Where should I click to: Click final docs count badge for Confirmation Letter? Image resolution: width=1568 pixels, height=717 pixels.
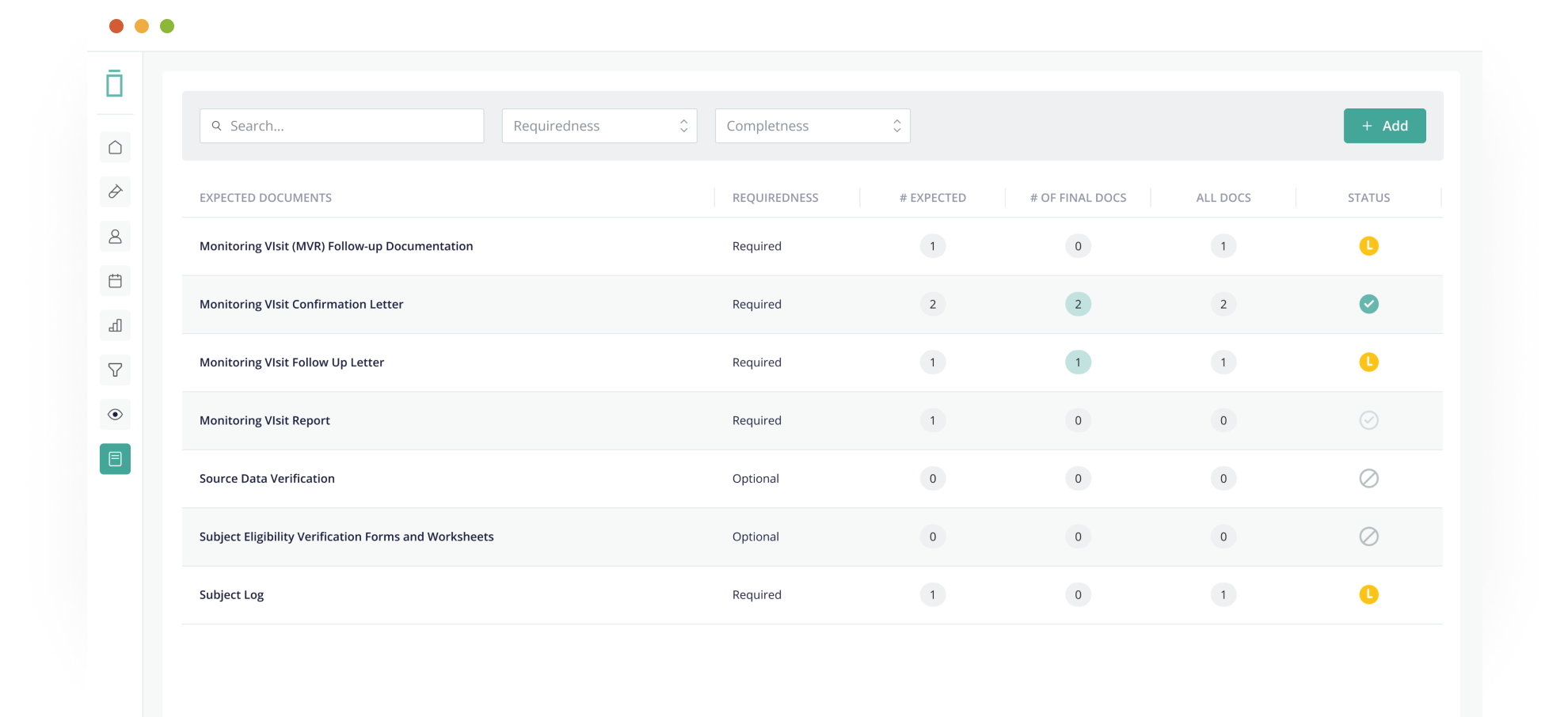(1078, 304)
